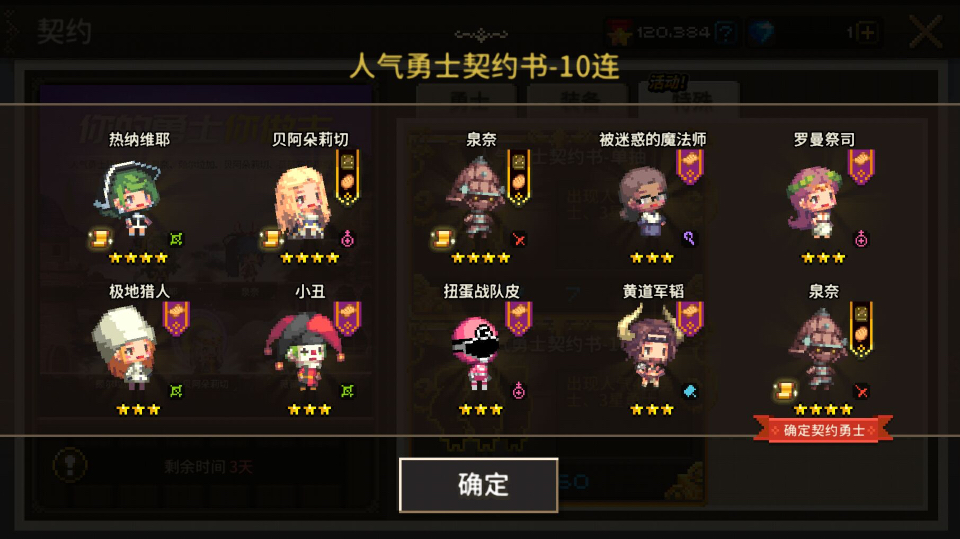Close the contract screen with X
This screenshot has height=539, width=960.
tap(925, 32)
